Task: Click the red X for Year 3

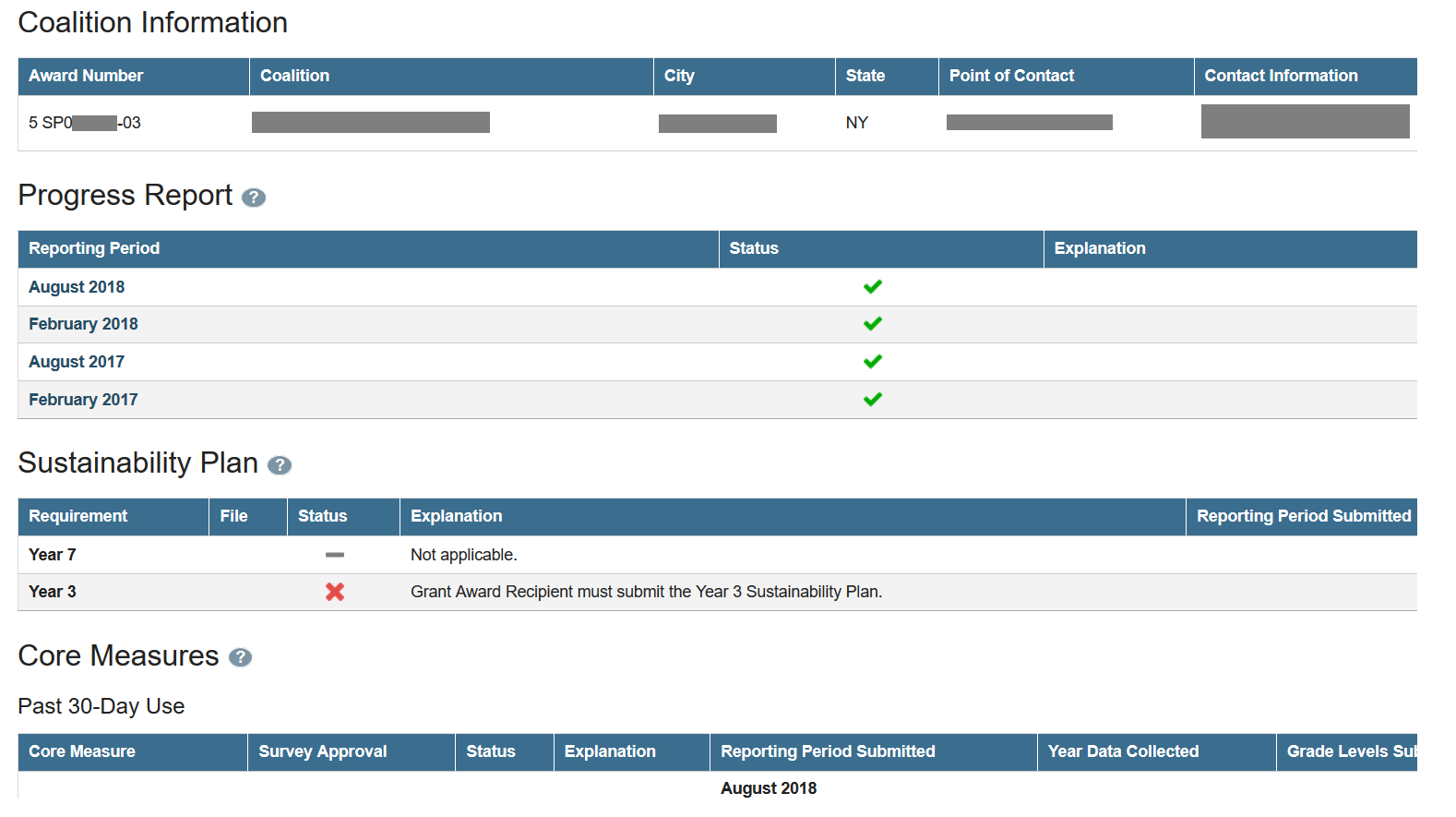Action: click(x=335, y=592)
